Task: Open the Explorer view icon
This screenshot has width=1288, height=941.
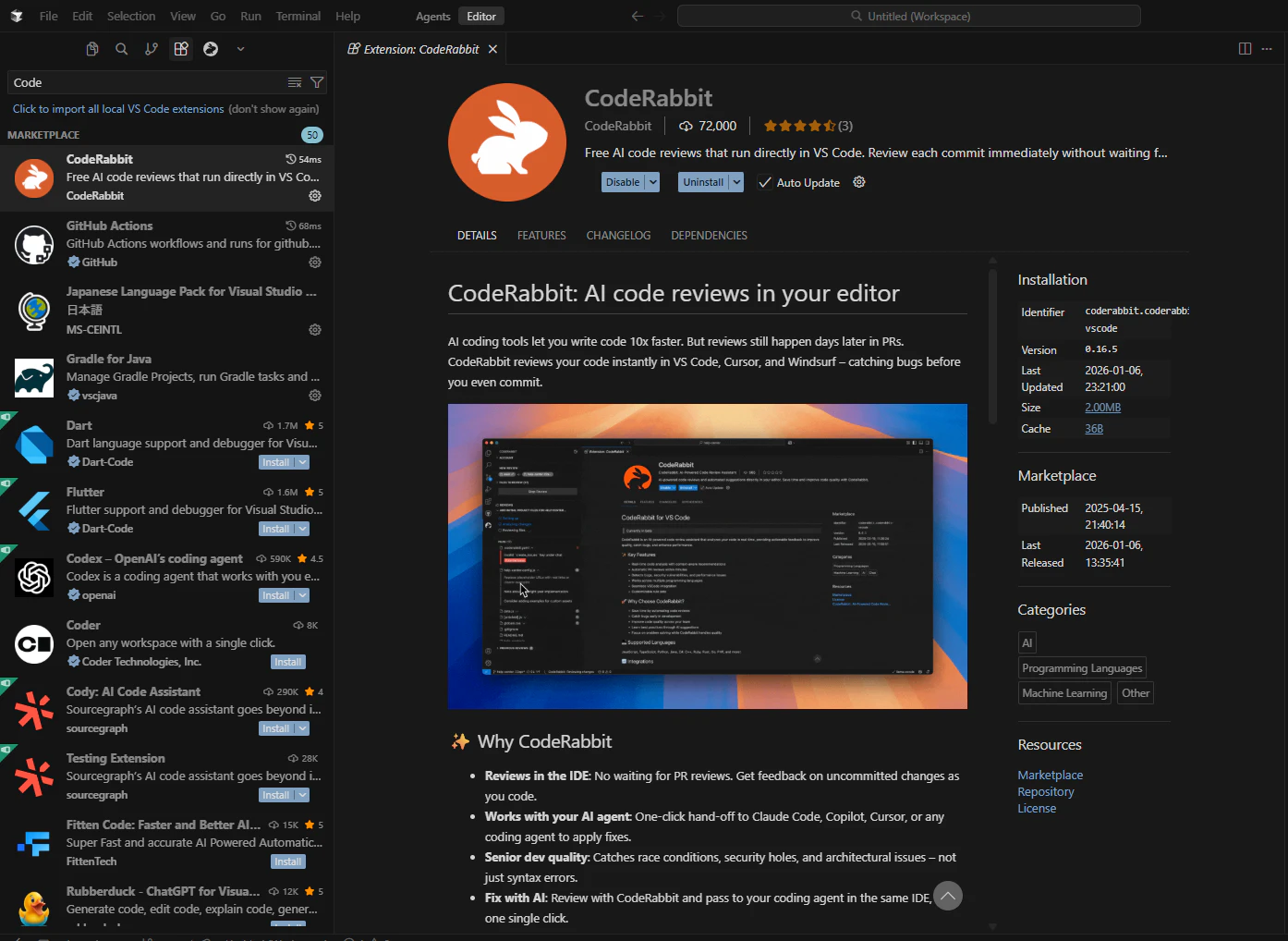Action: click(x=92, y=49)
